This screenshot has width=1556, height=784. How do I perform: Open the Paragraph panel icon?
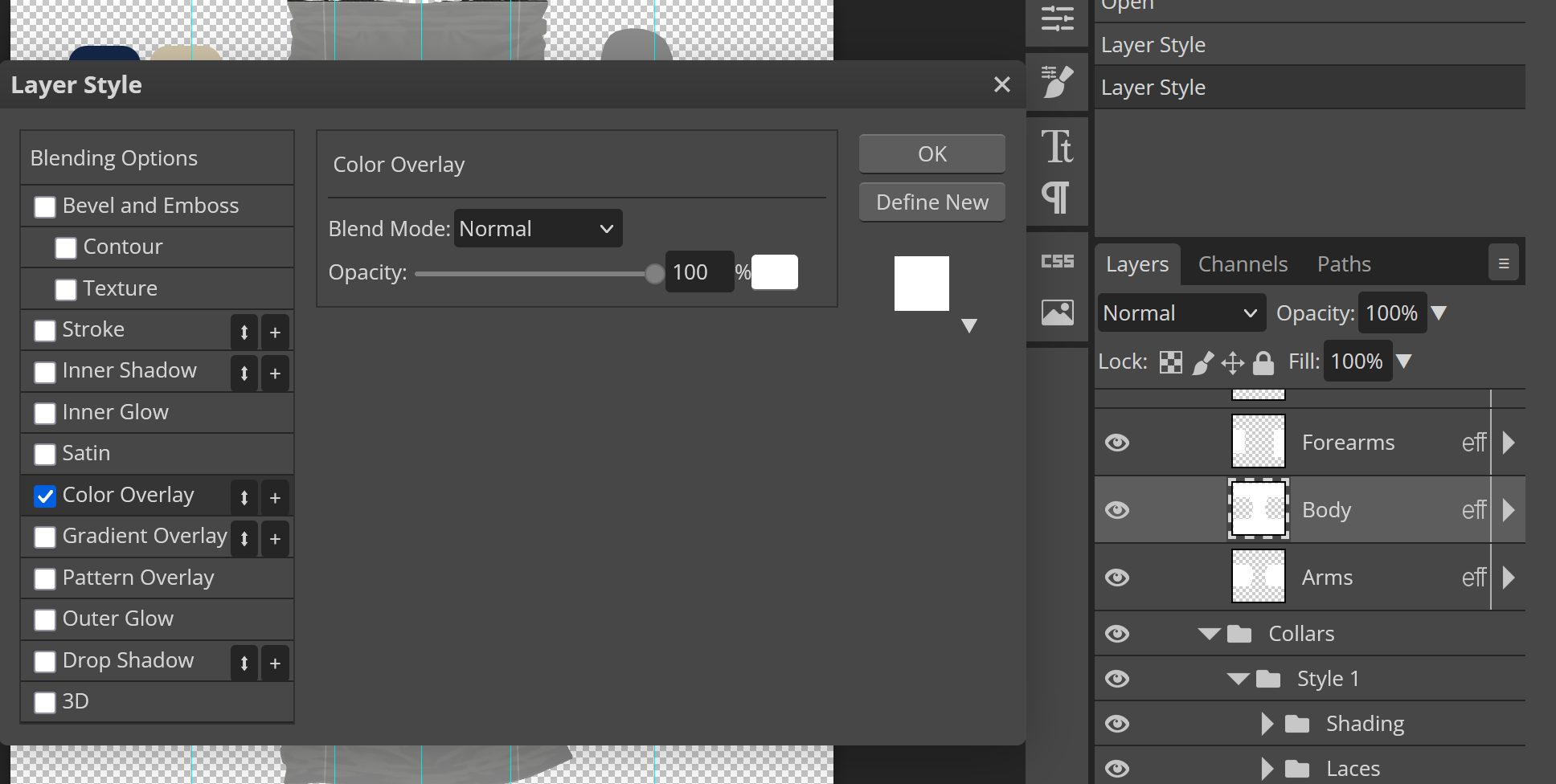pyautogui.click(x=1055, y=197)
